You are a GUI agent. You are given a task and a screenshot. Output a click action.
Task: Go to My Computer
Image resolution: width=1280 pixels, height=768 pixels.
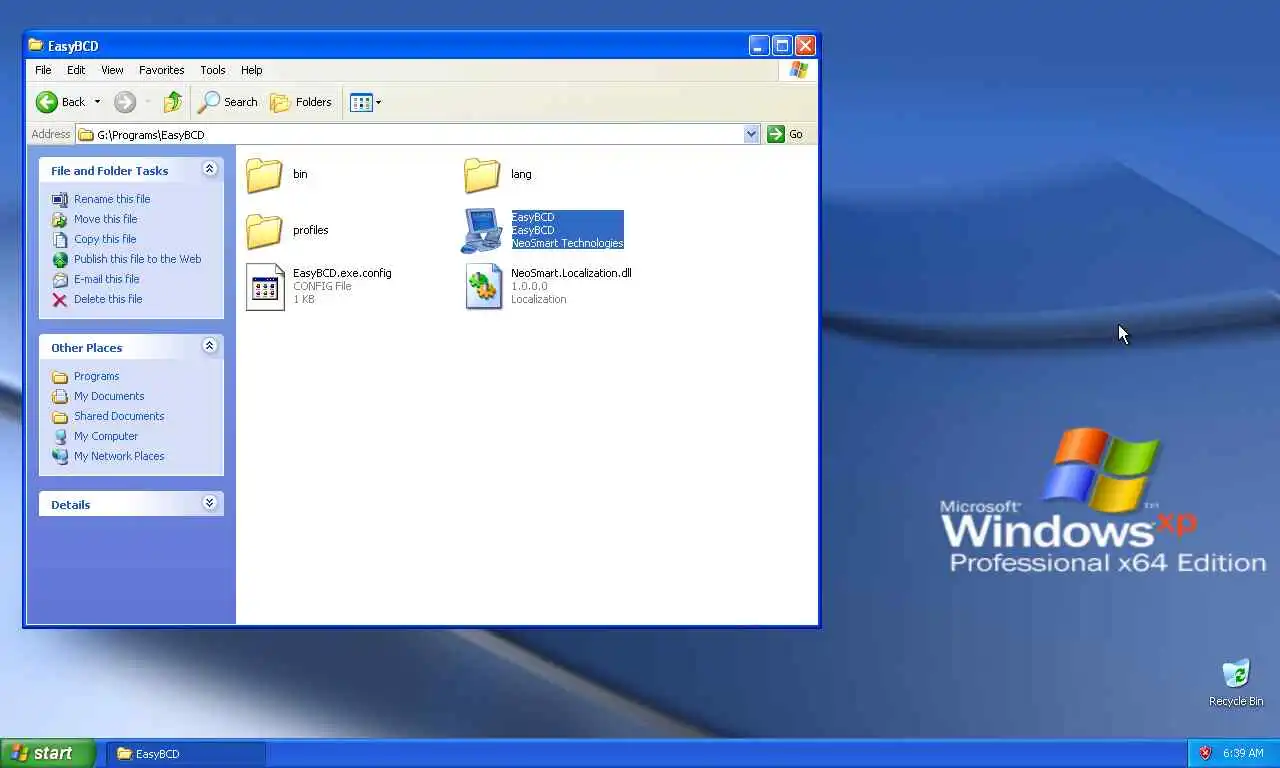point(106,436)
